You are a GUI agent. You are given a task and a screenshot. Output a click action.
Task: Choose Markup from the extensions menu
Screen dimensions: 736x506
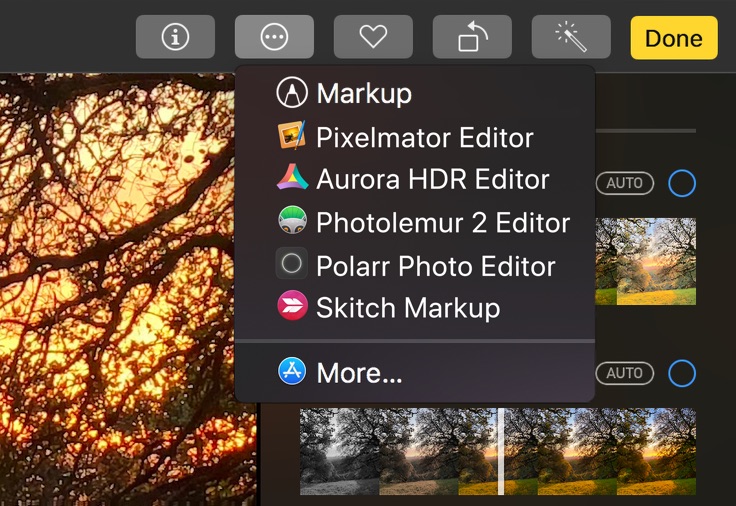point(415,92)
